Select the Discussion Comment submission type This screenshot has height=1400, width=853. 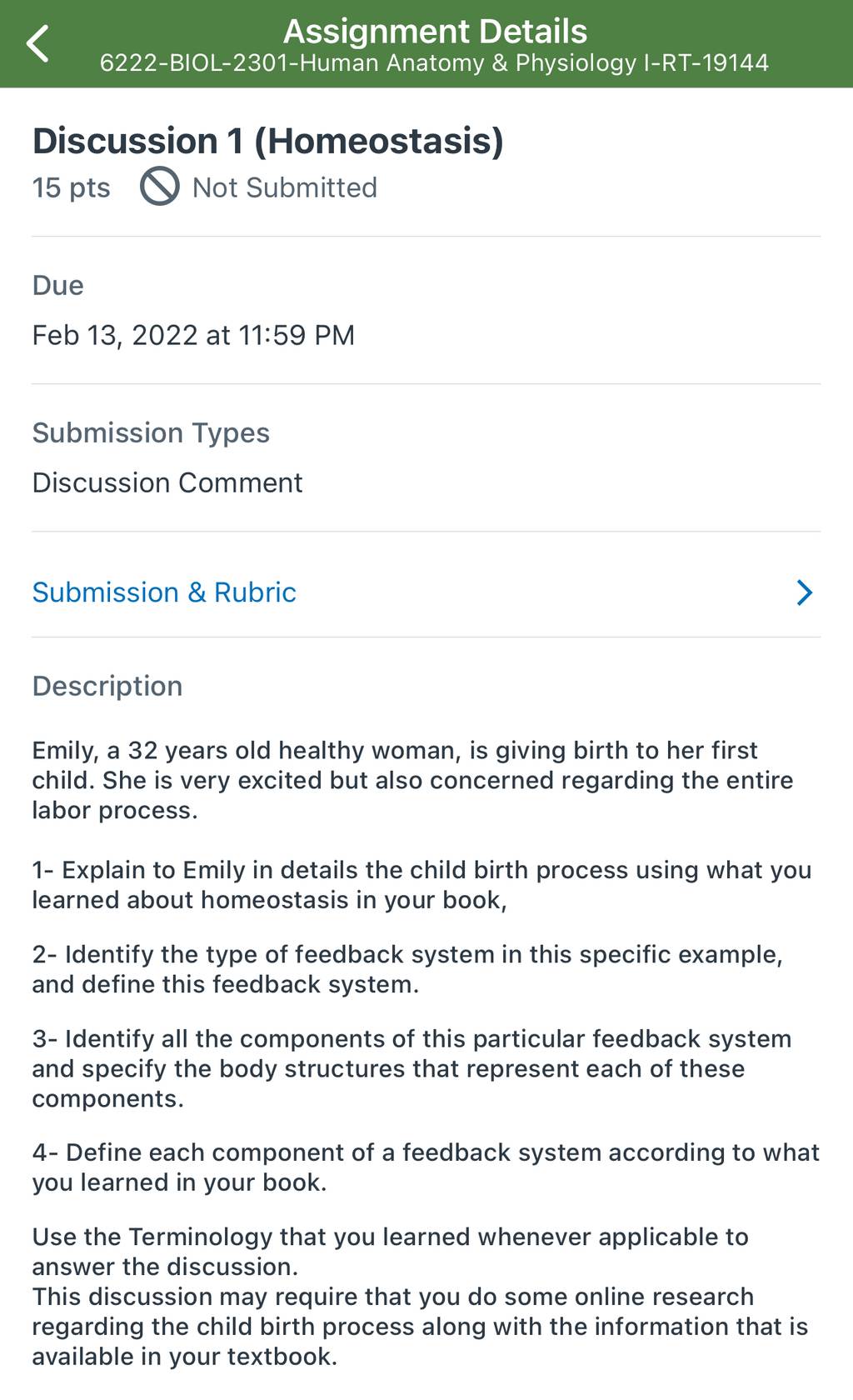coord(167,482)
